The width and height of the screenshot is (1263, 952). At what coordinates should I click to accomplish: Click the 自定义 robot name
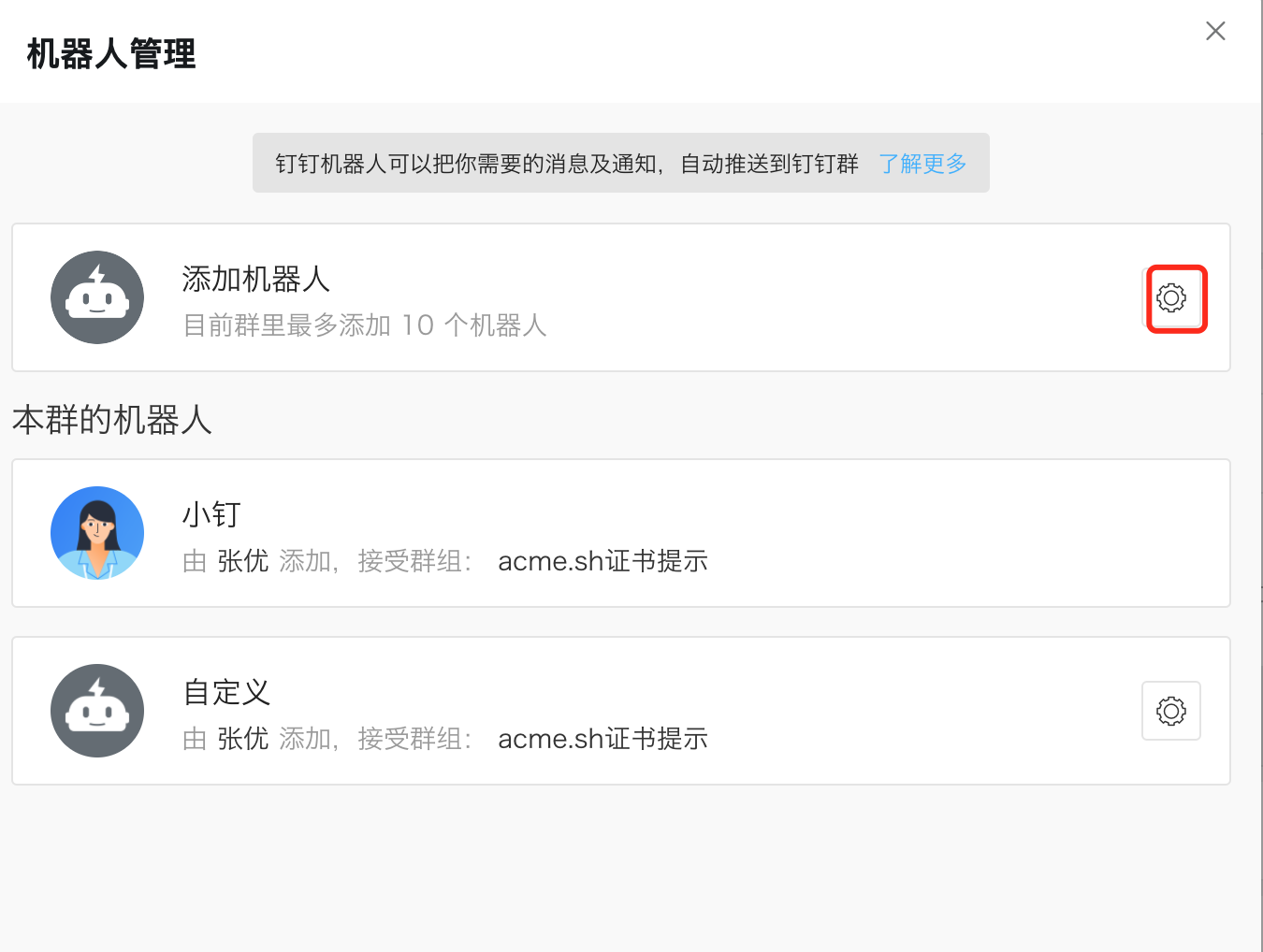click(226, 692)
